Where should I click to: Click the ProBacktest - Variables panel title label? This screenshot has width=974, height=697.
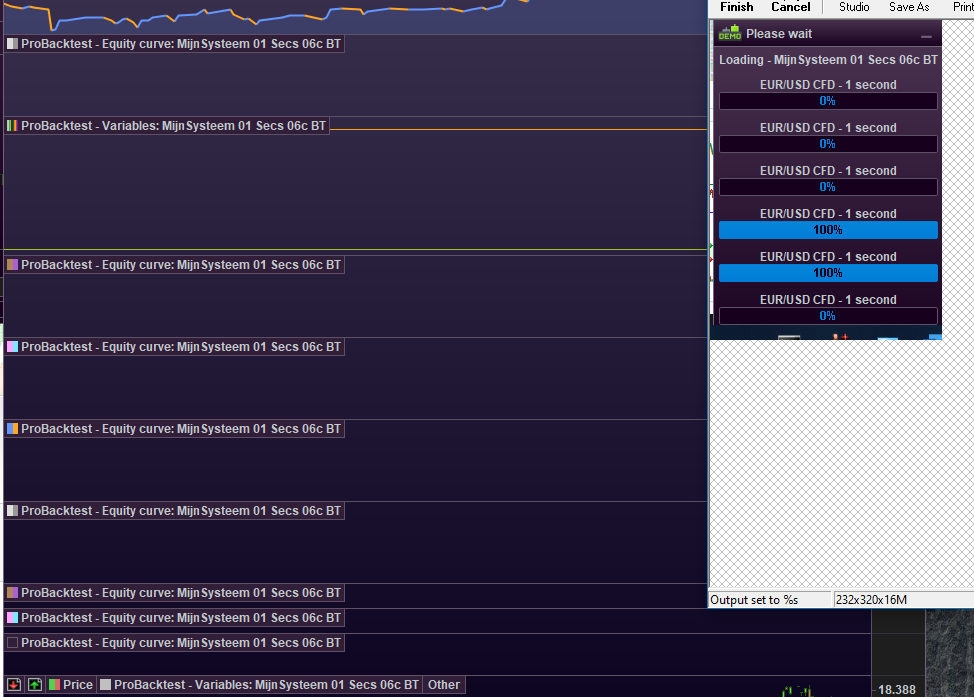click(x=173, y=125)
